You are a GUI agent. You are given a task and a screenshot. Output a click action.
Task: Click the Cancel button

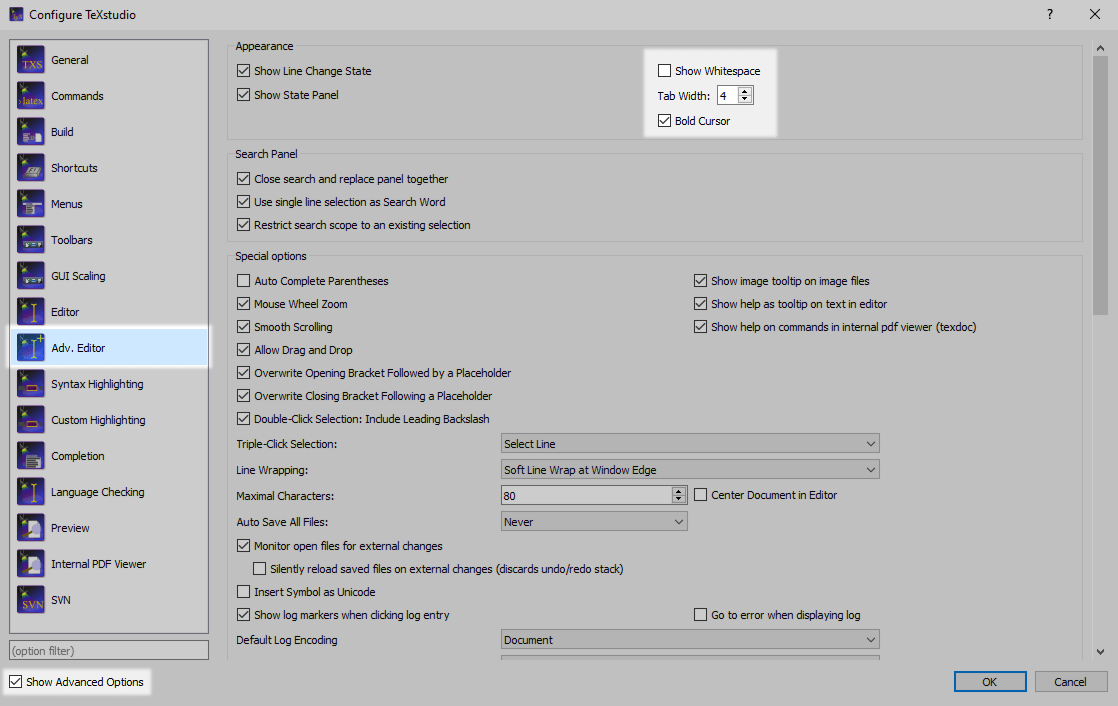coord(1070,681)
